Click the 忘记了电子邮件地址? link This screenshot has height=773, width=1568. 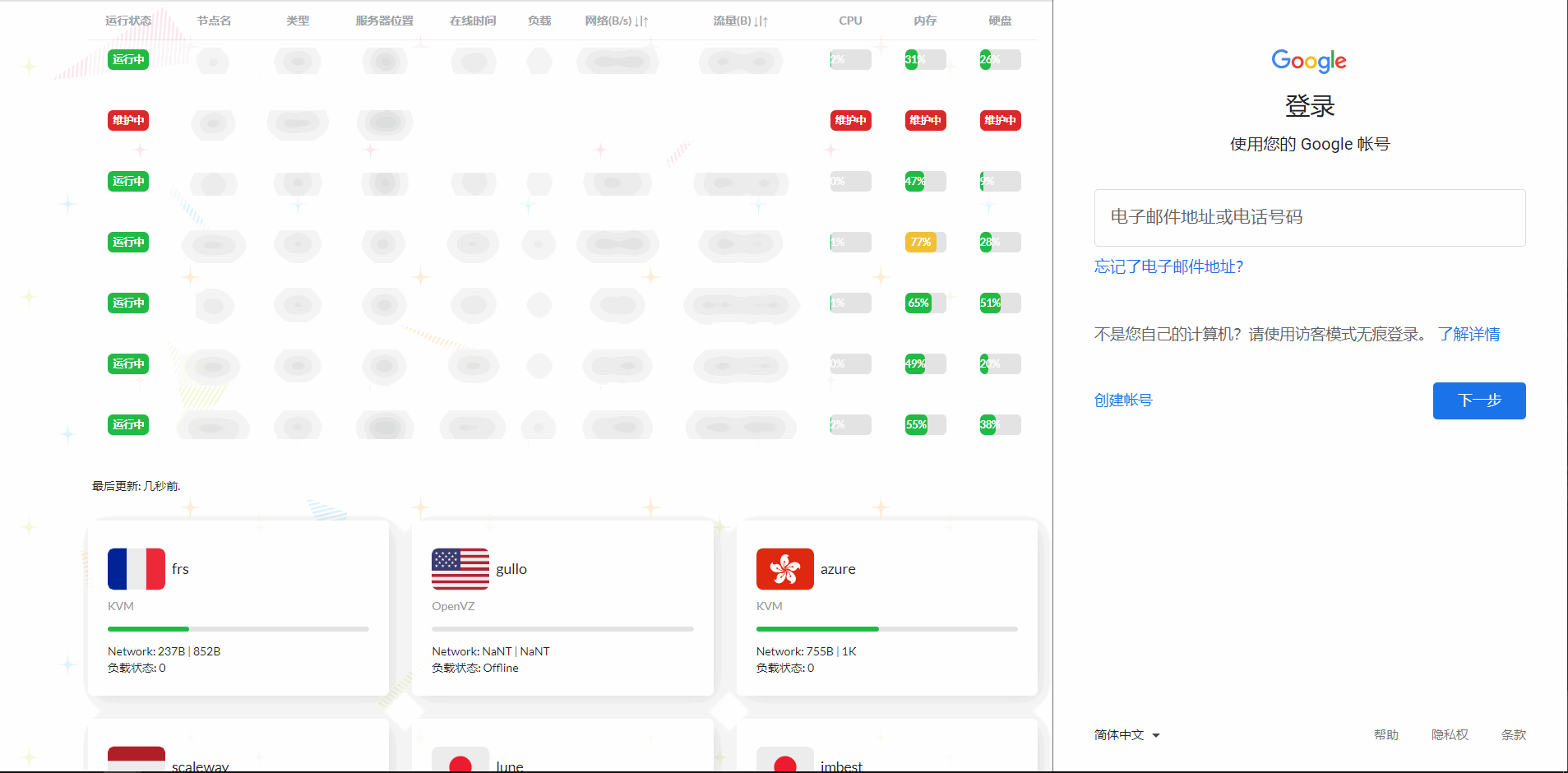[1168, 266]
